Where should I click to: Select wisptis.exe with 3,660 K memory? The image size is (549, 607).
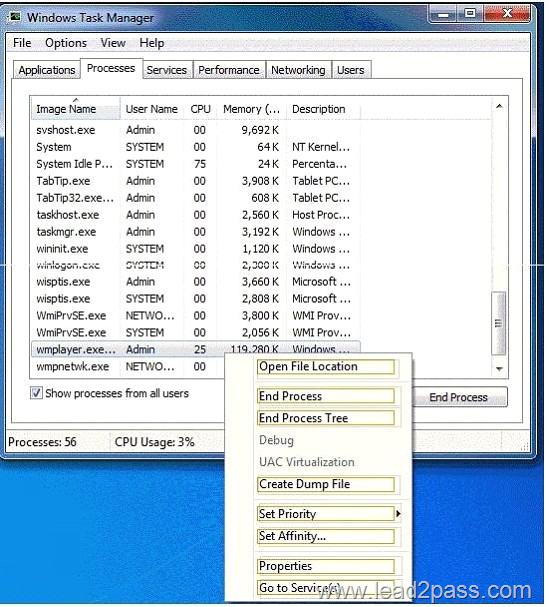pyautogui.click(x=196, y=282)
